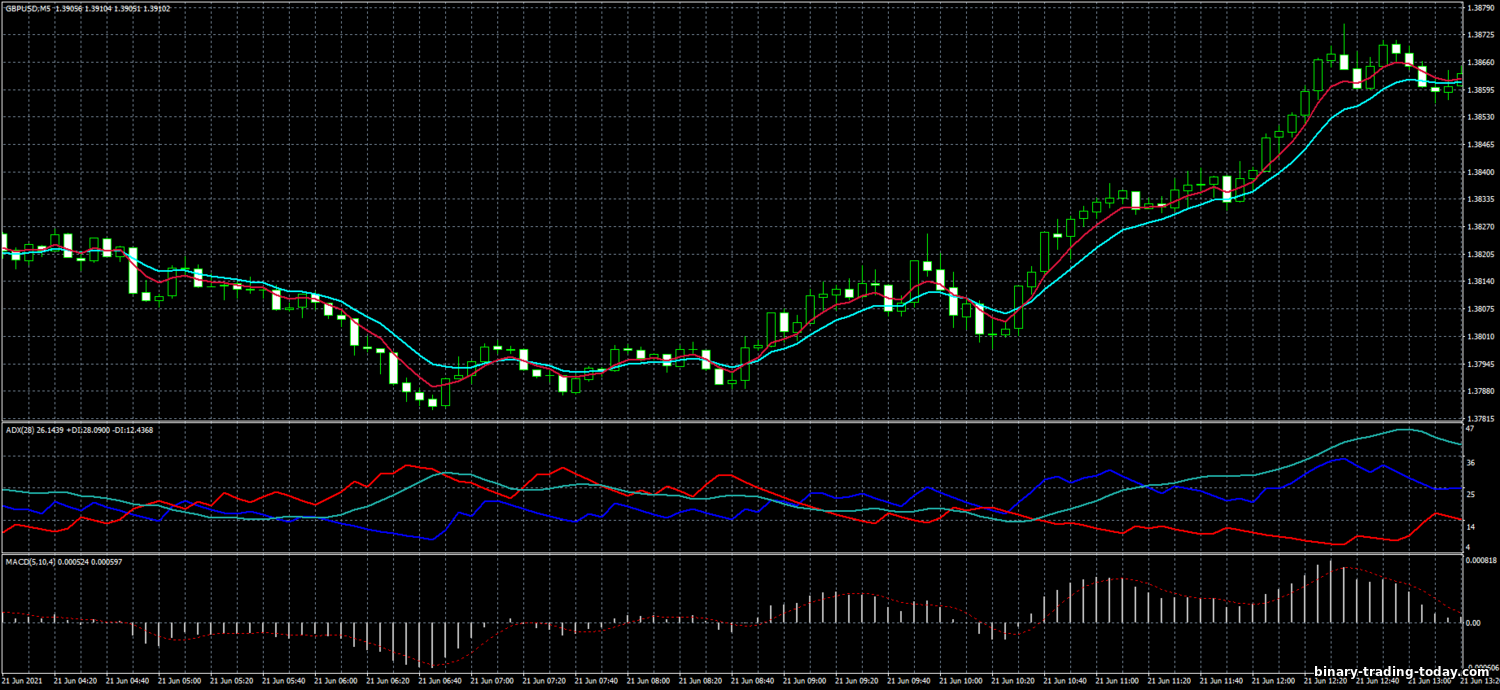Click the MACD scale value 0.00
This screenshot has width=1500, height=690.
point(1474,622)
